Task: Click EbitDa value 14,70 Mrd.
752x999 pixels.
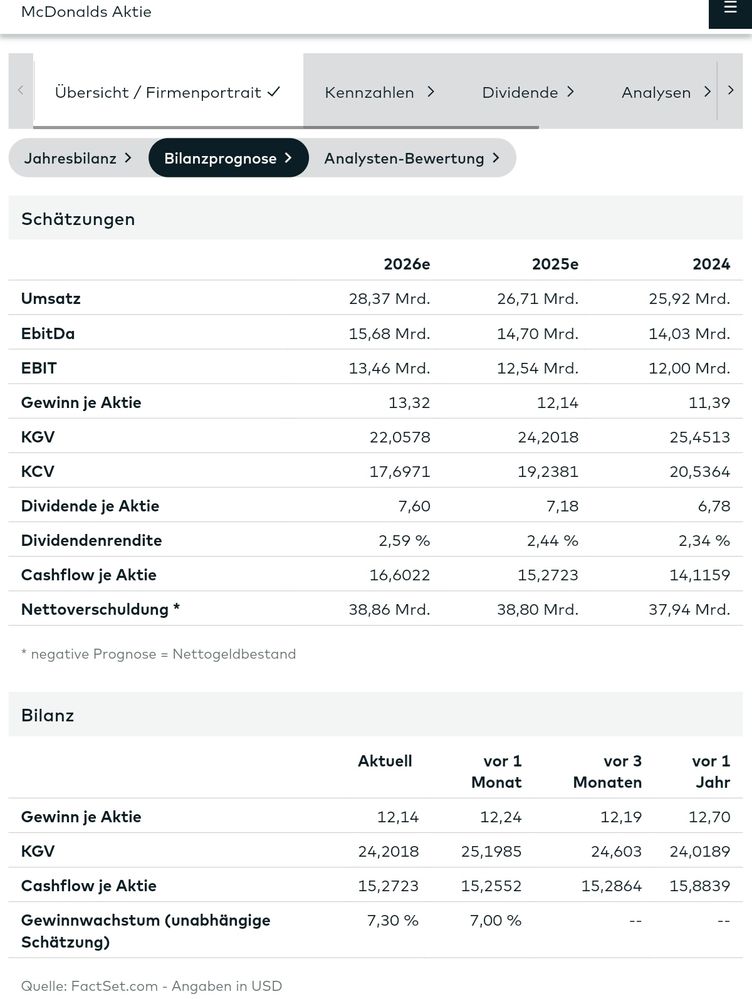Action: tap(538, 333)
